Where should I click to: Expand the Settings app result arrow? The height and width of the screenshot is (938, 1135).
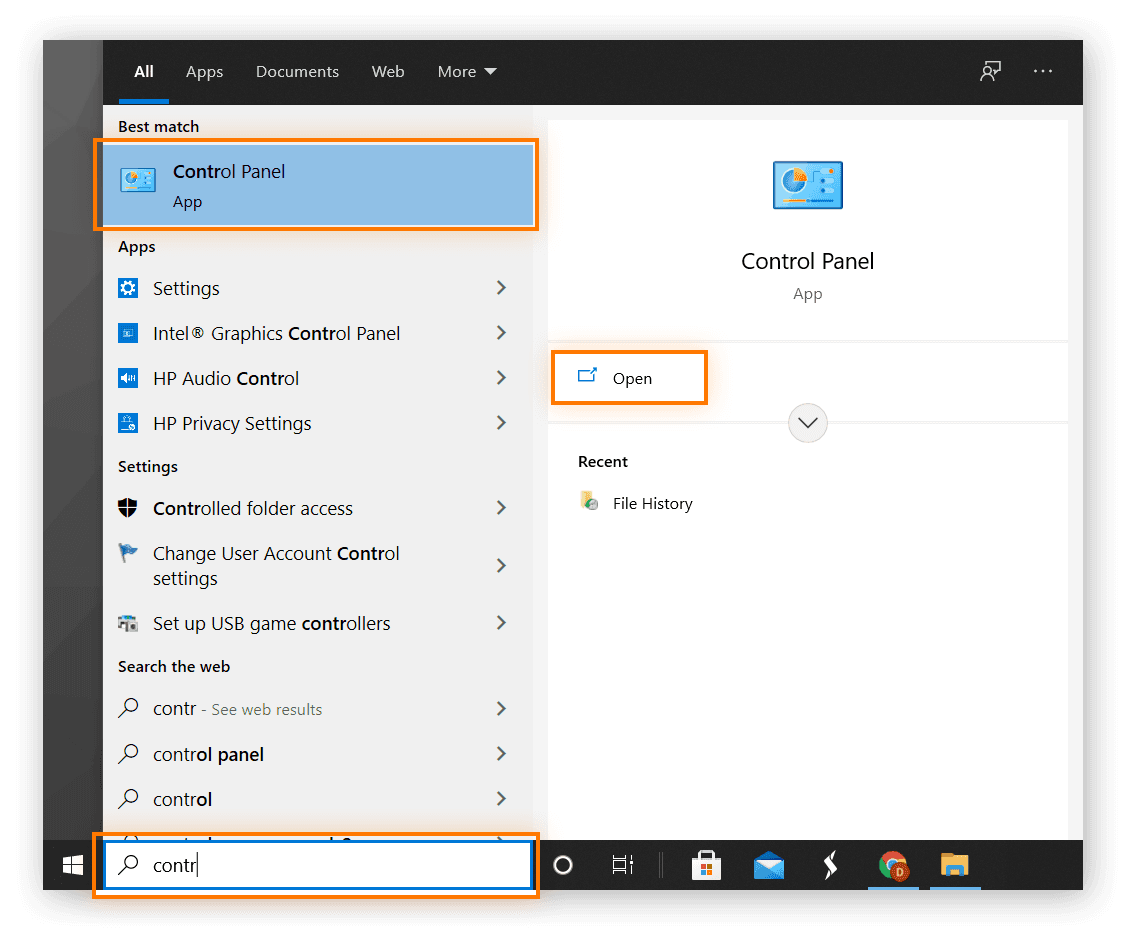point(501,288)
